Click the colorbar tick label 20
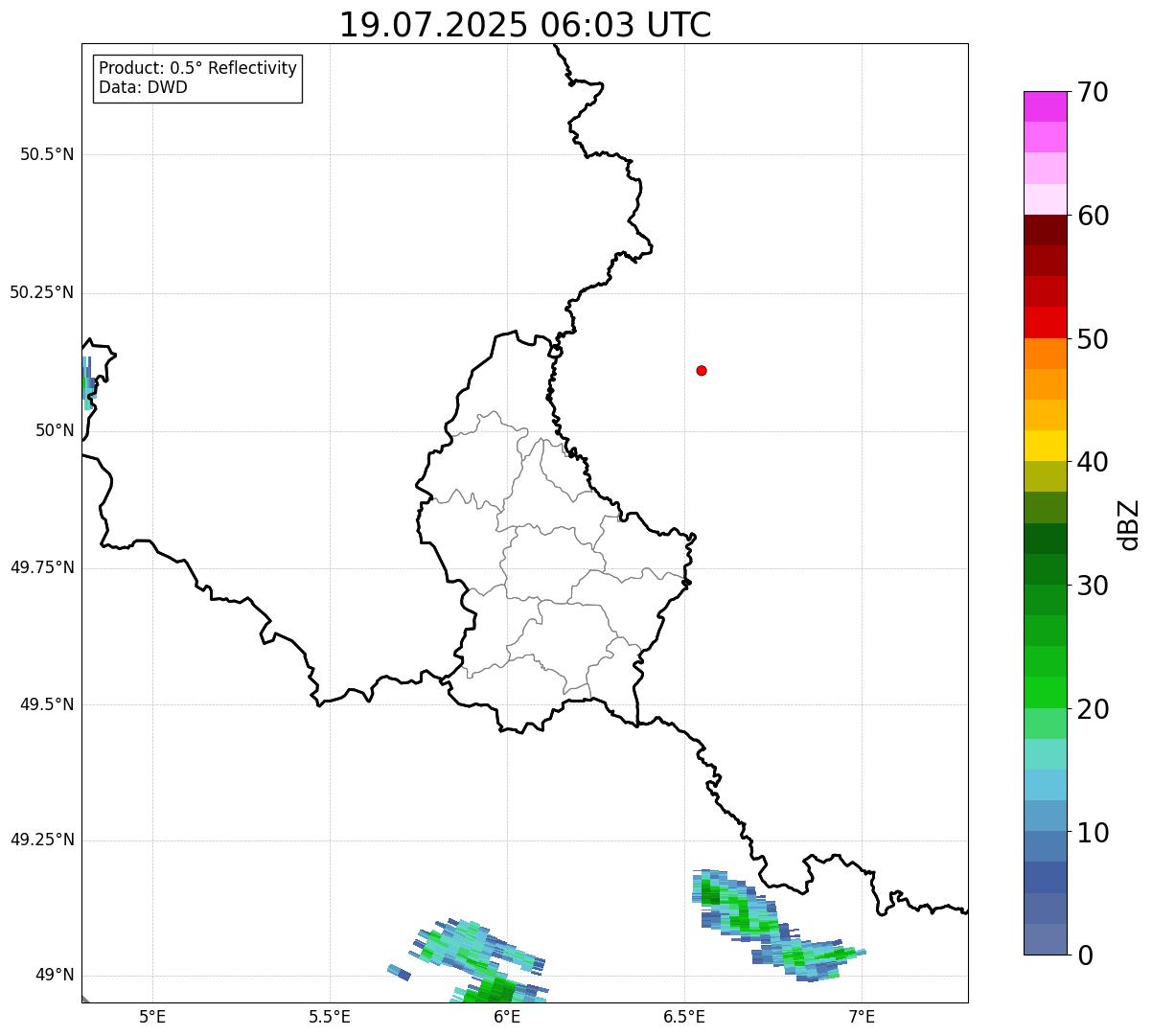This screenshot has height=1036, width=1152. 1093,709
